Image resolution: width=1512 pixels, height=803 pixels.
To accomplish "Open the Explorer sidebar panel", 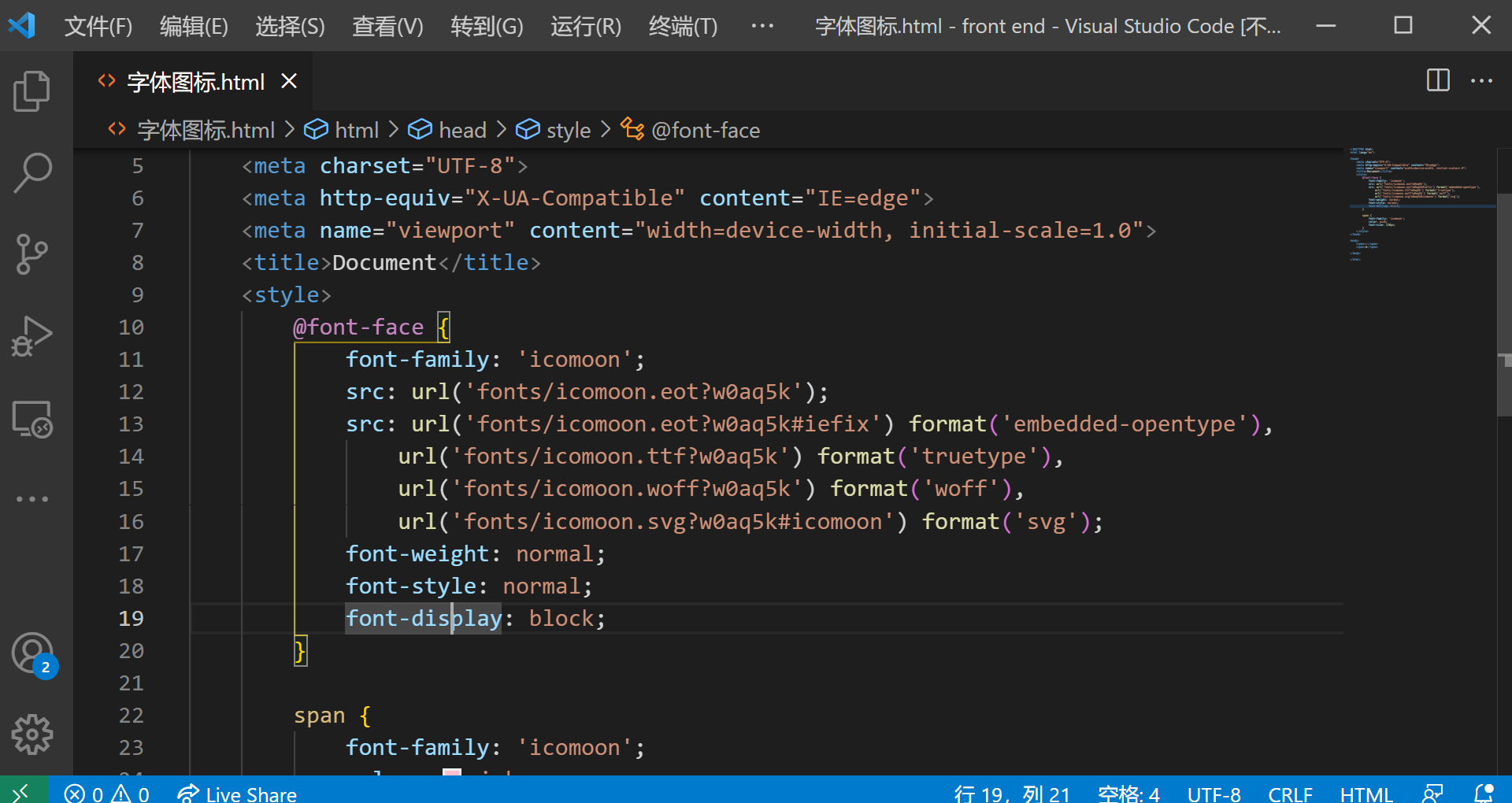I will coord(32,91).
